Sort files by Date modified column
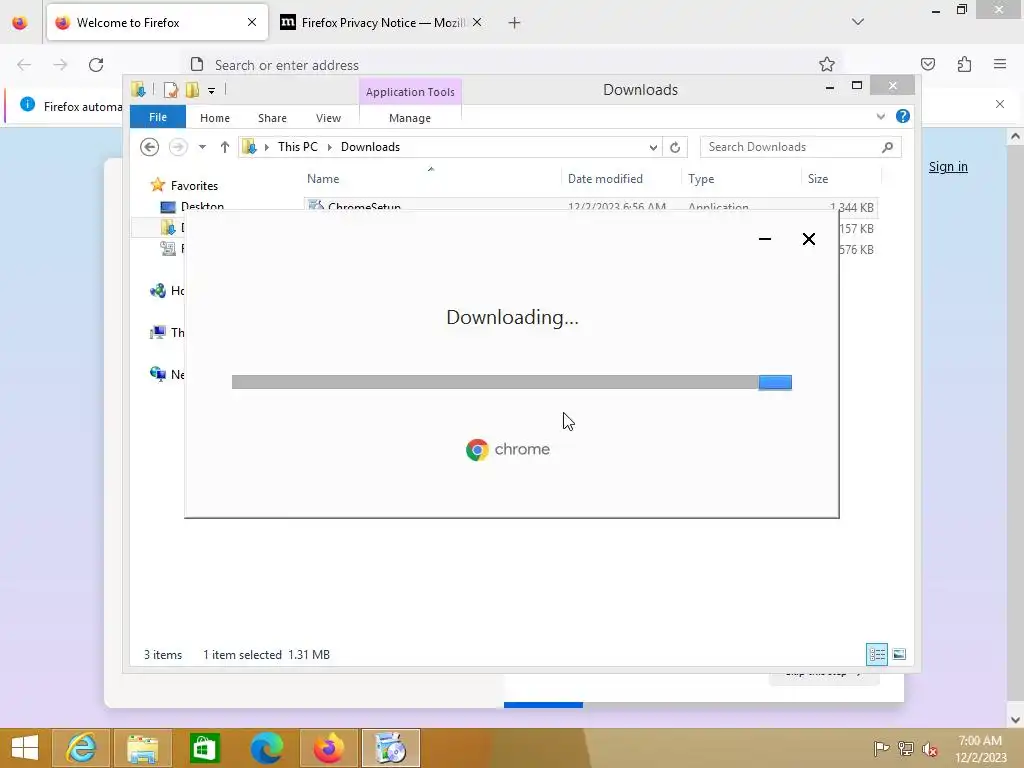 [605, 179]
